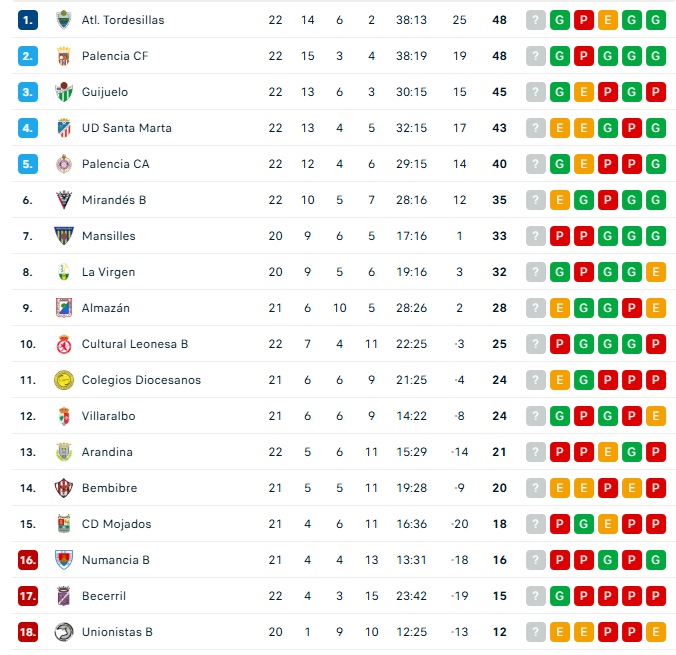
Task: Click the position 16 badge for Numancia B
Action: pyautogui.click(x=28, y=560)
